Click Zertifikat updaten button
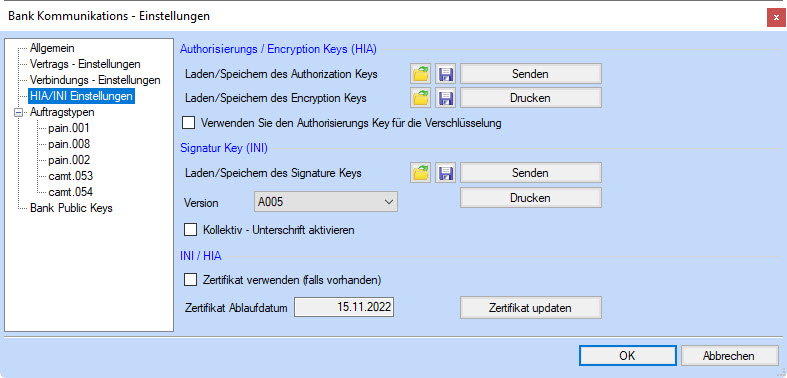Viewport: 787px width, 378px height. pyautogui.click(x=531, y=308)
